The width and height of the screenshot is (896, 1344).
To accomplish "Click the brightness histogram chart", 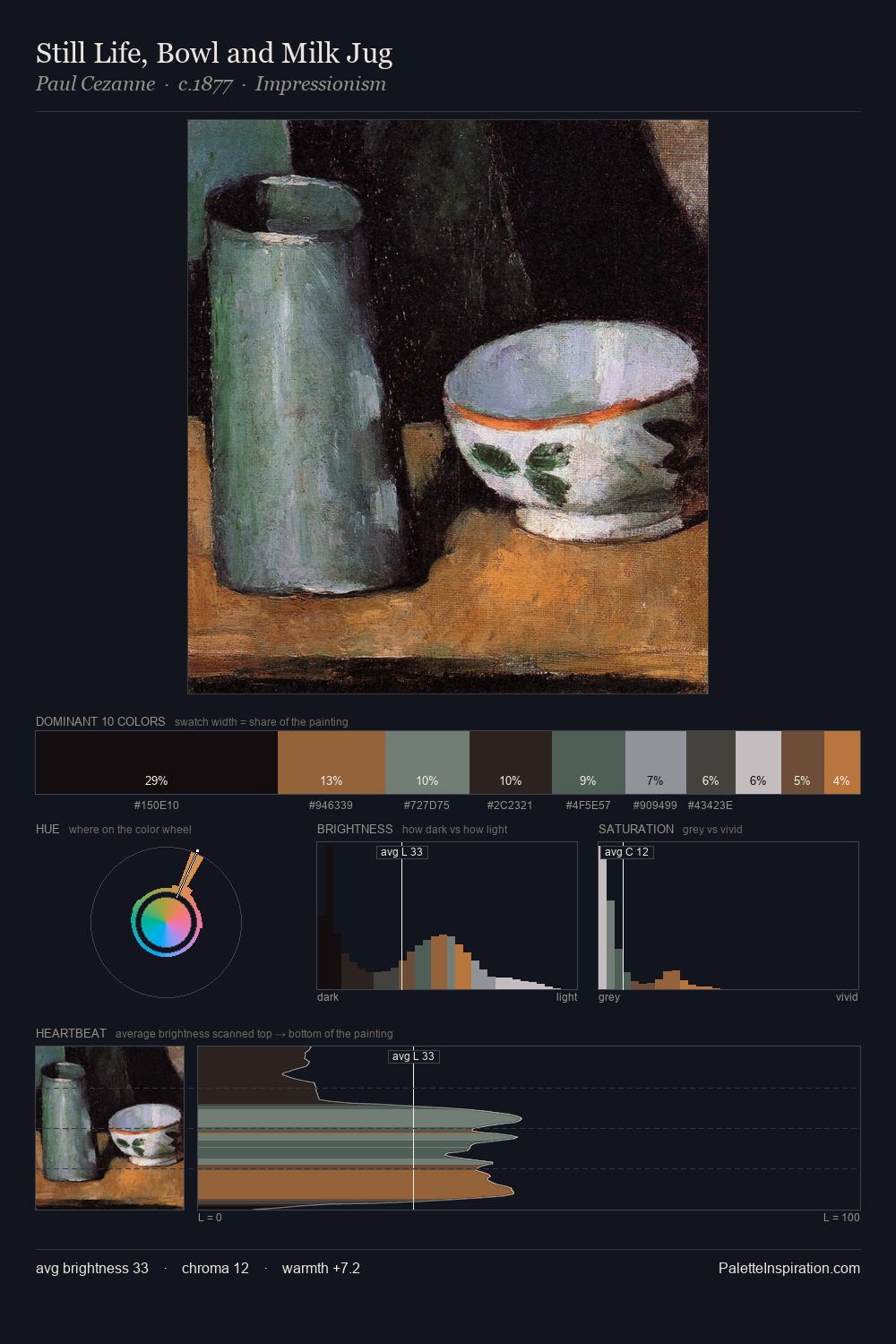I will pyautogui.click(x=447, y=916).
